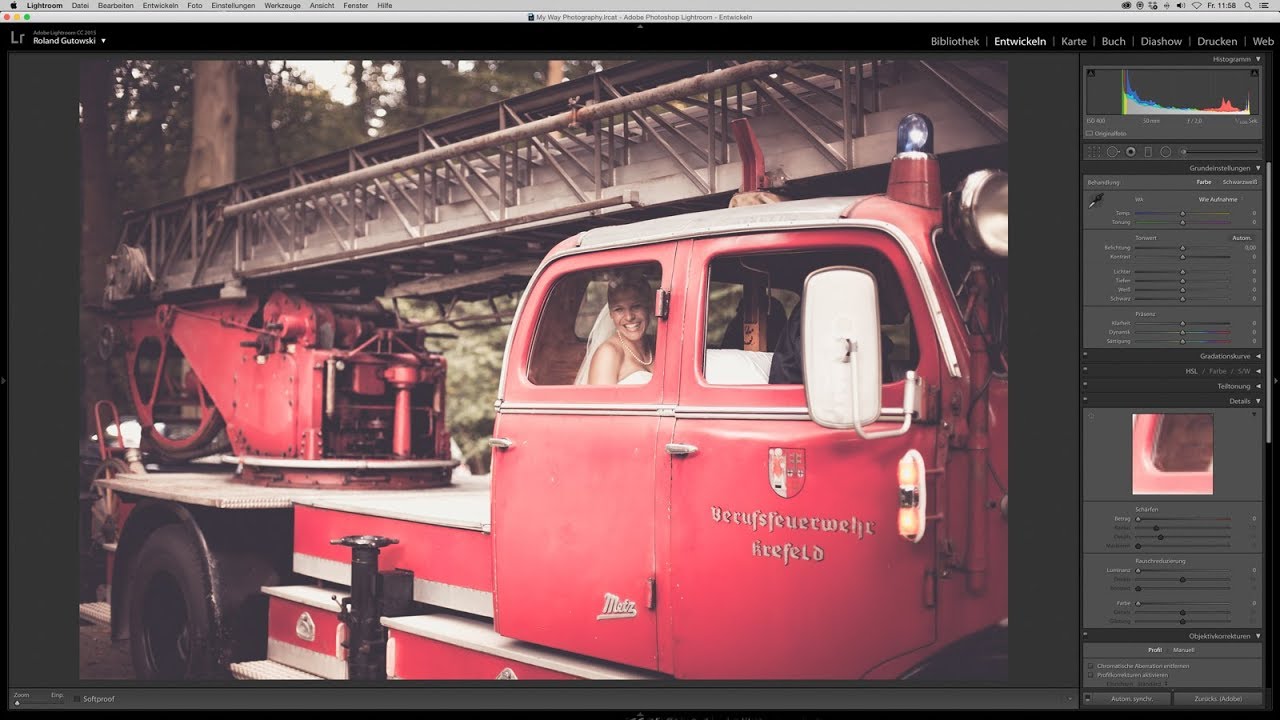Switch to Buch module
The width and height of the screenshot is (1280, 720).
click(x=1113, y=41)
